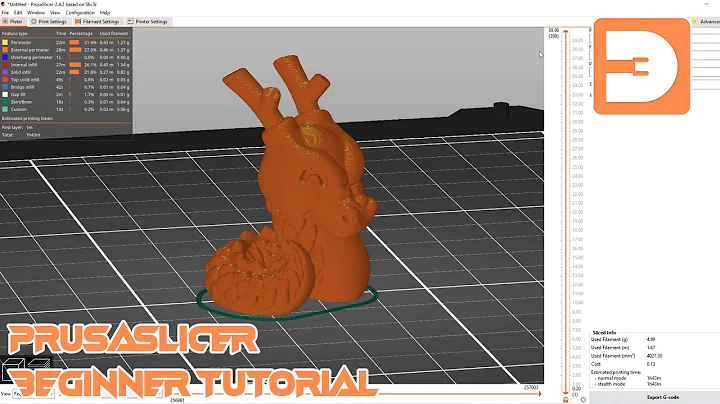The height and width of the screenshot is (404, 720).
Task: Toggle visibility of Bridge infill
Action: tap(22, 87)
